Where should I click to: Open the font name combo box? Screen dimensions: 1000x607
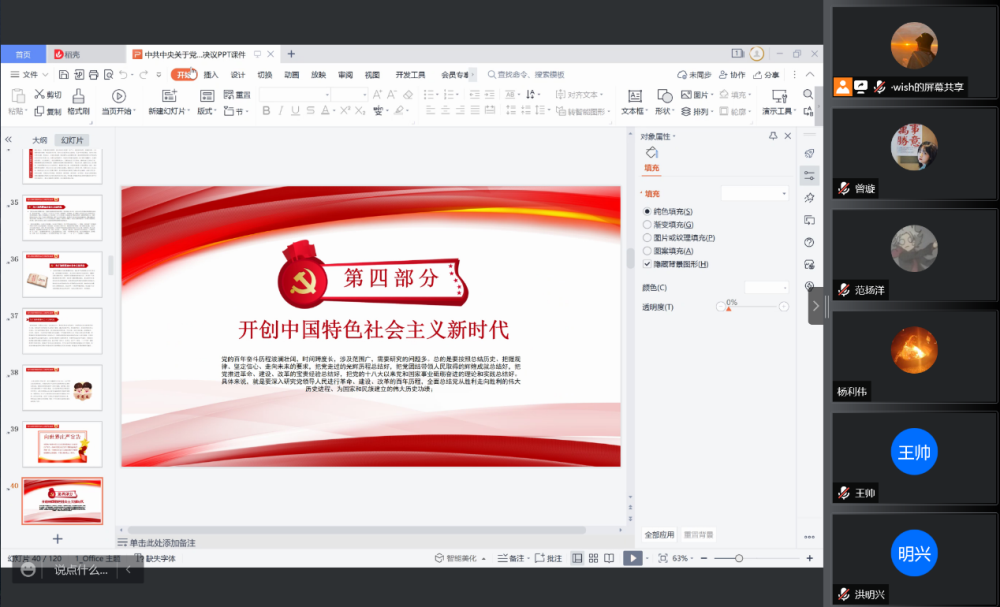click(x=295, y=95)
